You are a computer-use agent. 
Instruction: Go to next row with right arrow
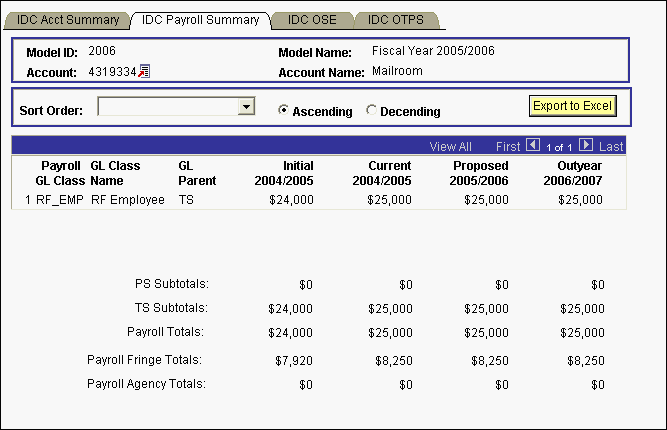click(x=586, y=146)
